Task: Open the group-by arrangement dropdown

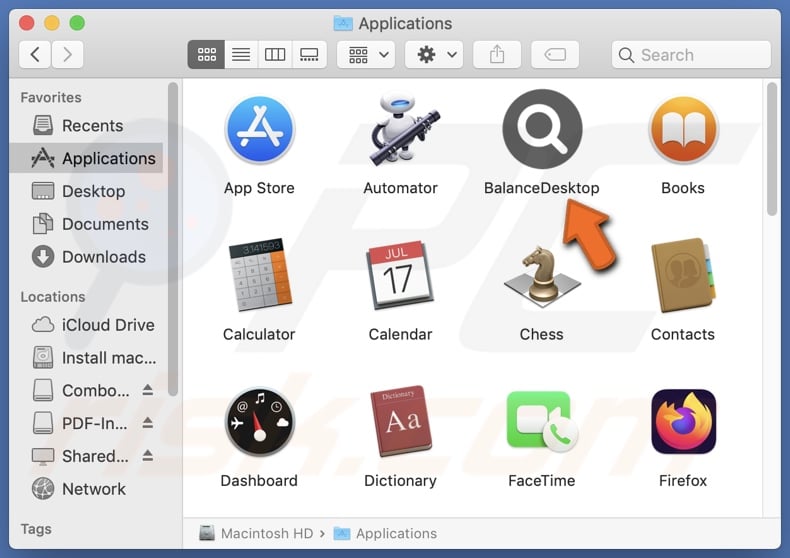Action: pyautogui.click(x=366, y=54)
